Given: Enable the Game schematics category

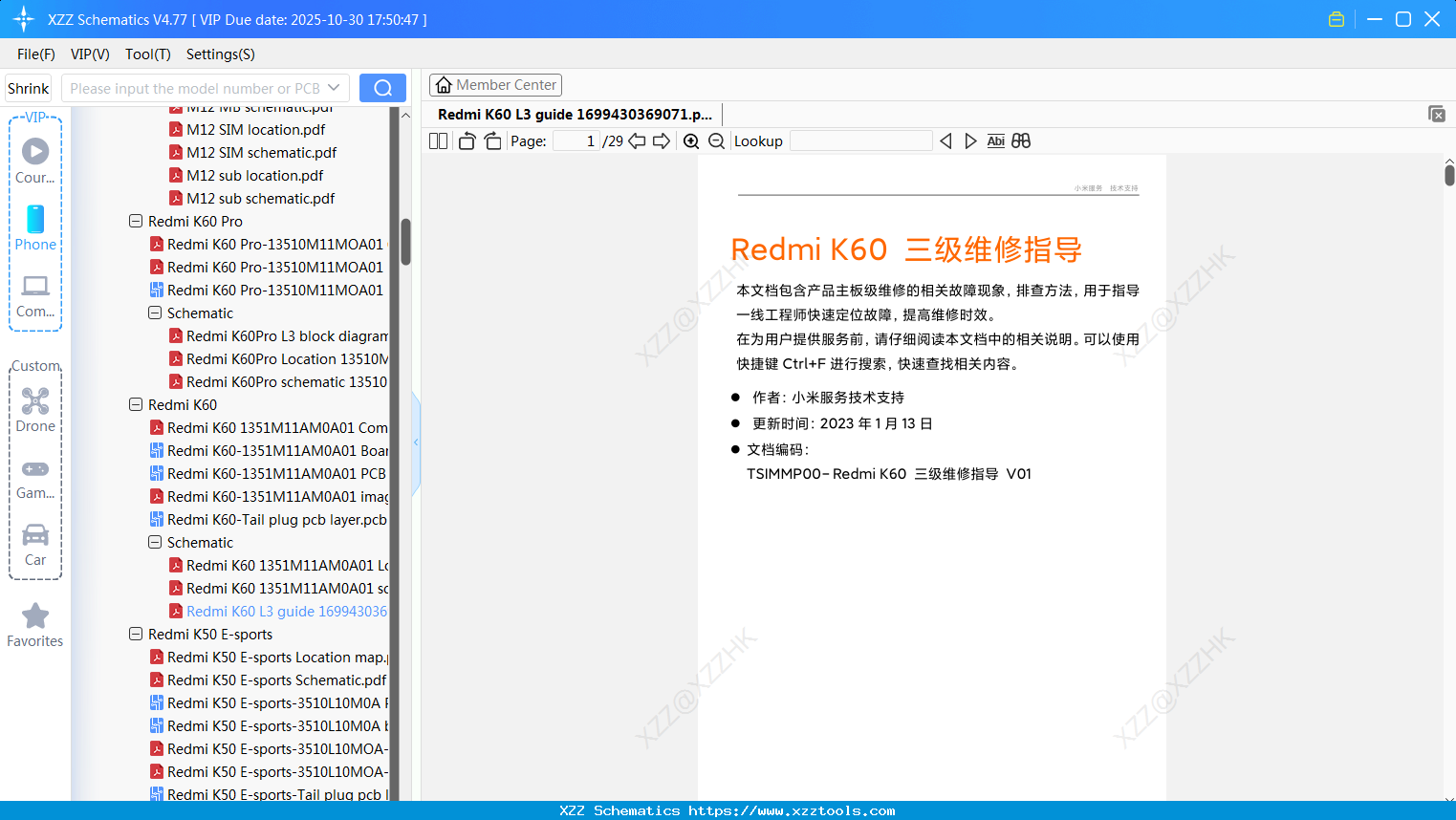Looking at the screenshot, I should pyautogui.click(x=35, y=476).
